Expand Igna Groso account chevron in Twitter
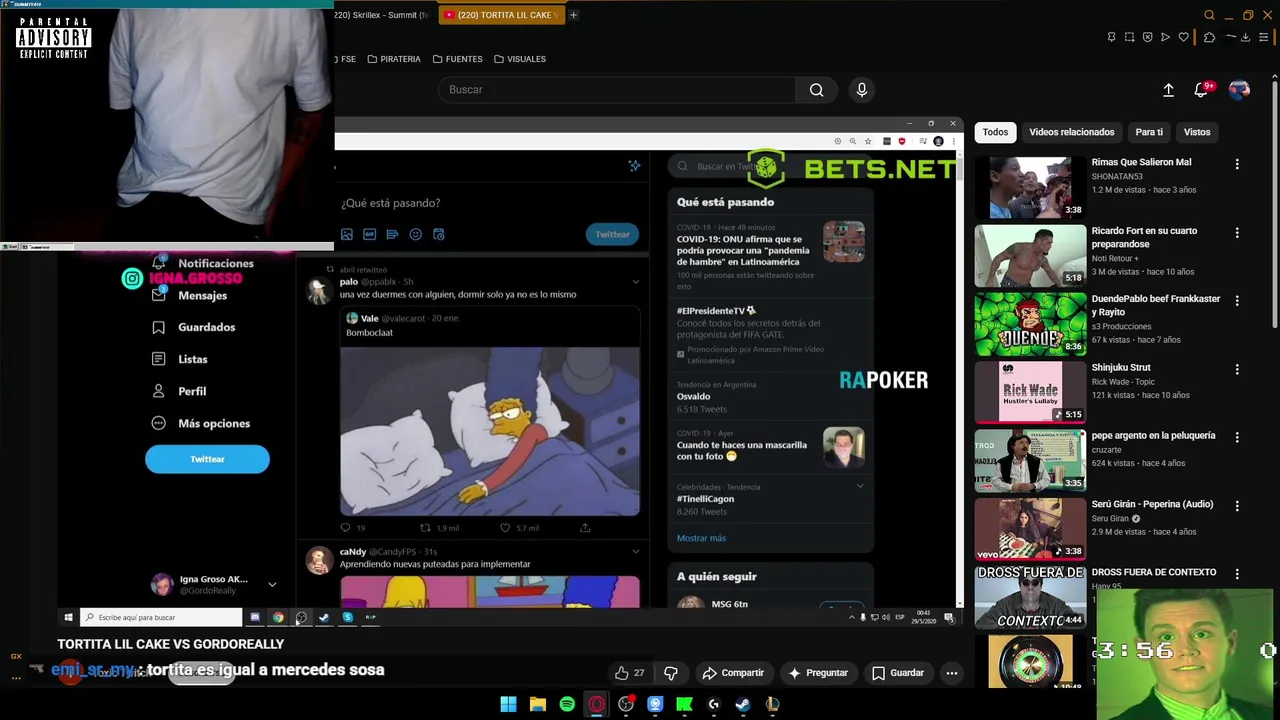Viewport: 1280px width, 720px height. tap(272, 584)
